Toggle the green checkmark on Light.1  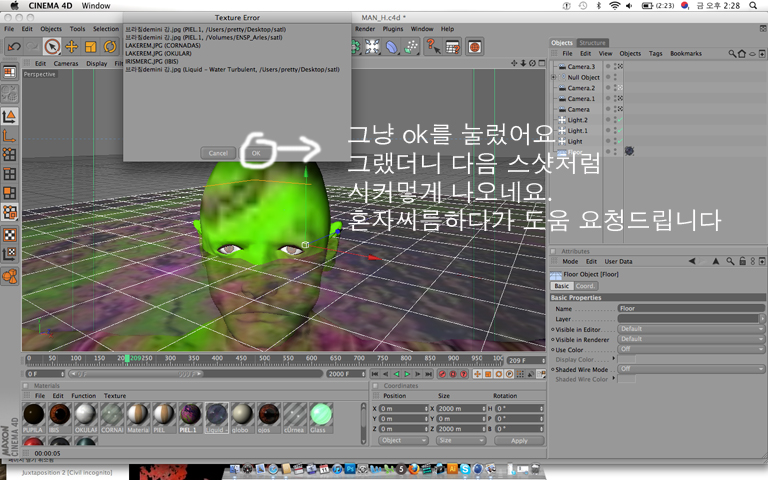click(x=620, y=130)
